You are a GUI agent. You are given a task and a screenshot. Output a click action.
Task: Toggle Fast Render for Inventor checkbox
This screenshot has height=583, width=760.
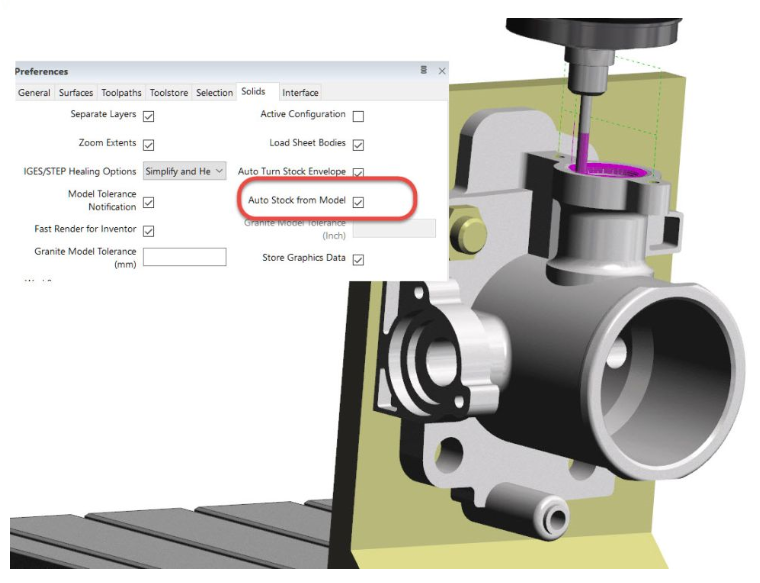pos(148,230)
